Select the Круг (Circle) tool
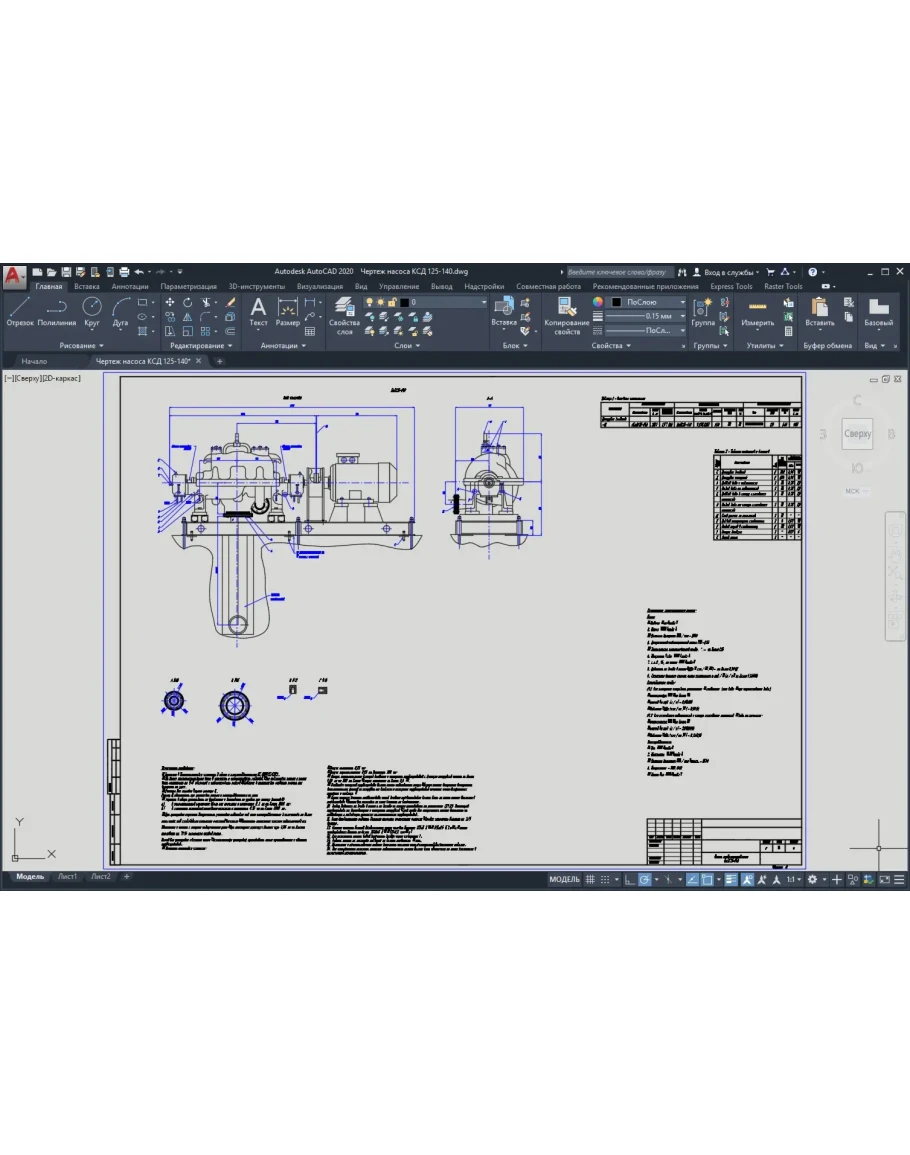 coord(92,311)
